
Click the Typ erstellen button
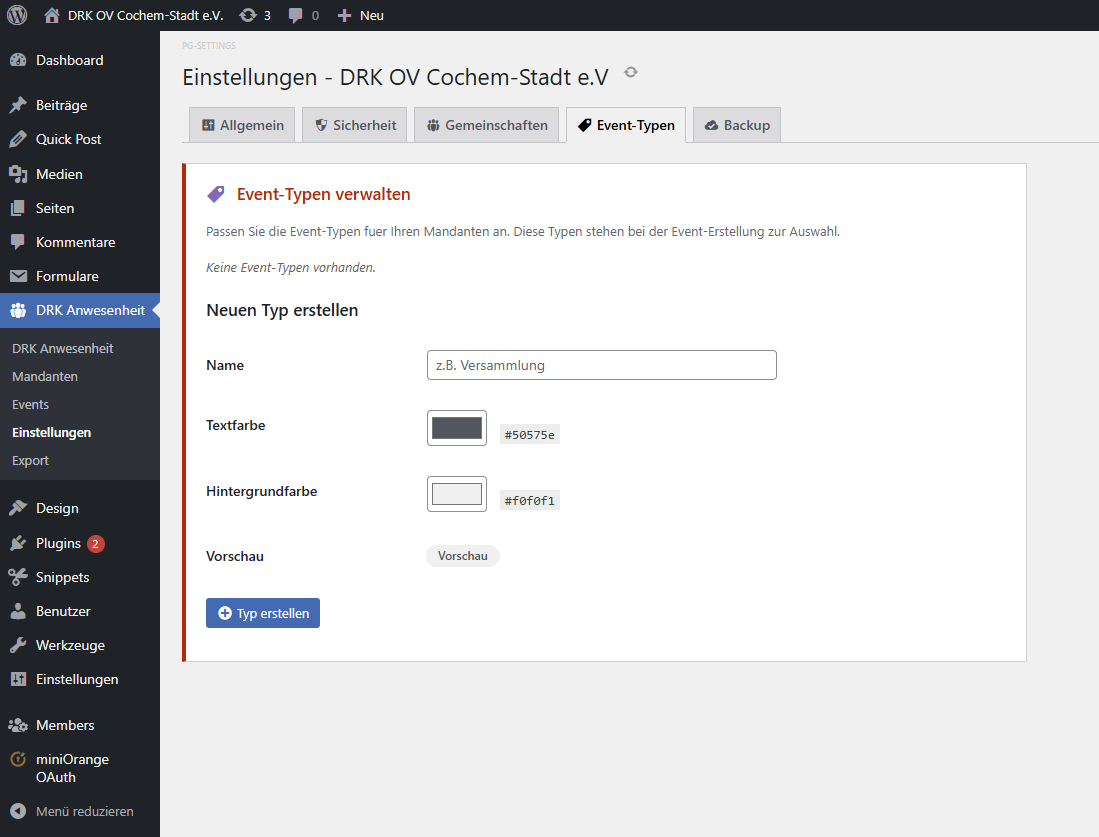point(263,613)
